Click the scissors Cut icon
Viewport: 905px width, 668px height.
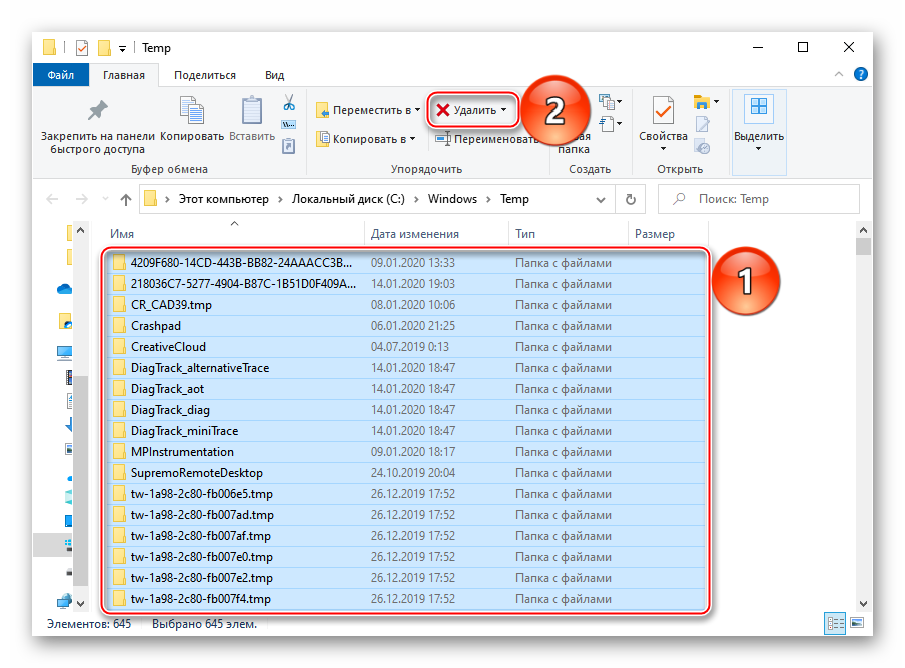click(289, 102)
